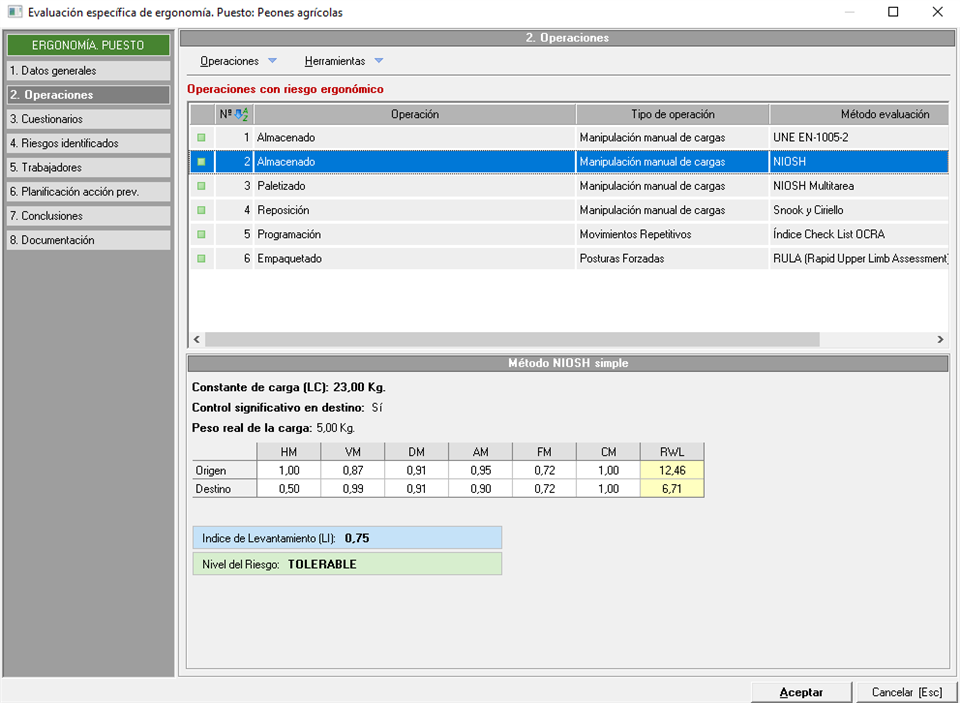Select the Origen RWL yellow cell 12,46
The width and height of the screenshot is (960, 703).
[x=672, y=470]
